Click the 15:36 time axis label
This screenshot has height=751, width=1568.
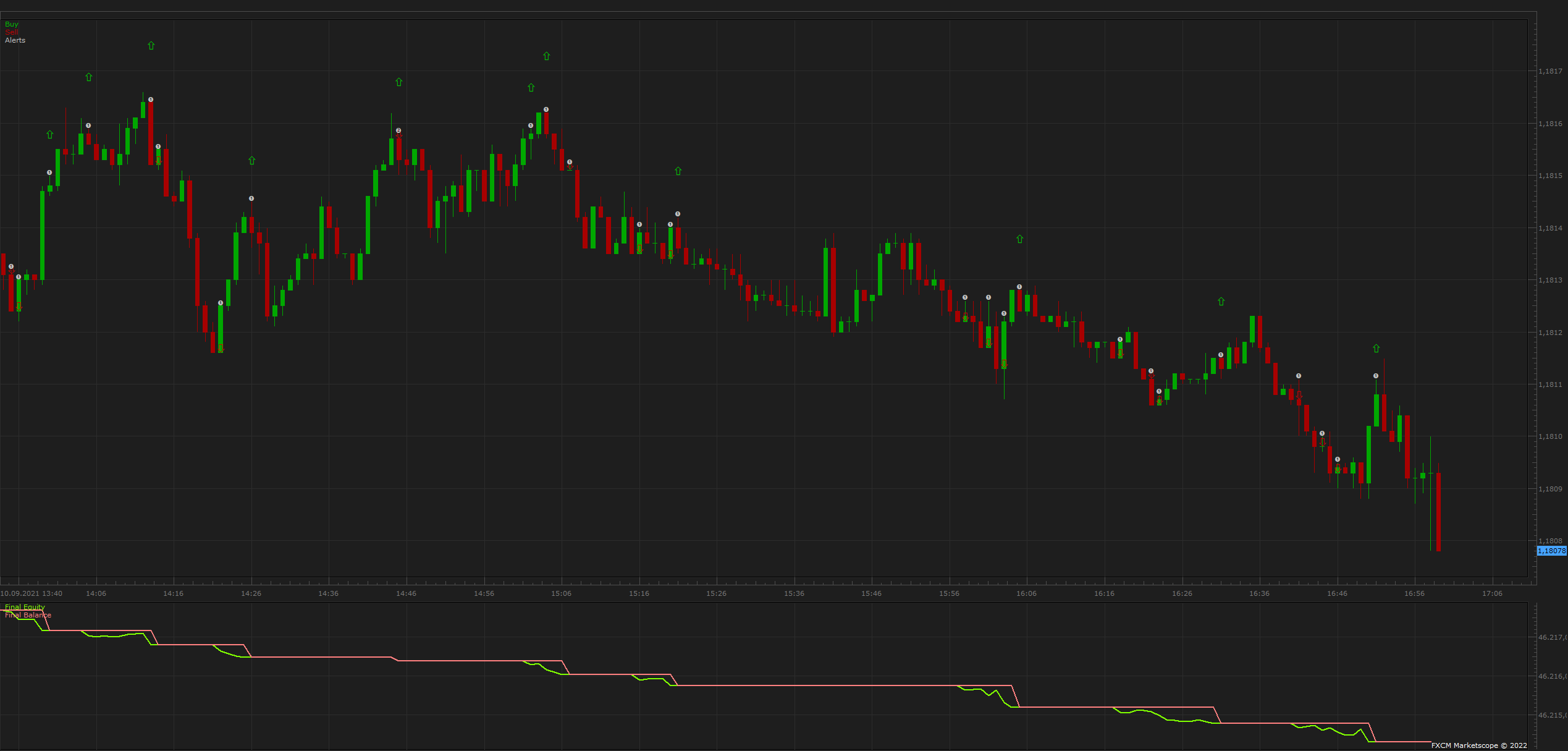pyautogui.click(x=794, y=593)
